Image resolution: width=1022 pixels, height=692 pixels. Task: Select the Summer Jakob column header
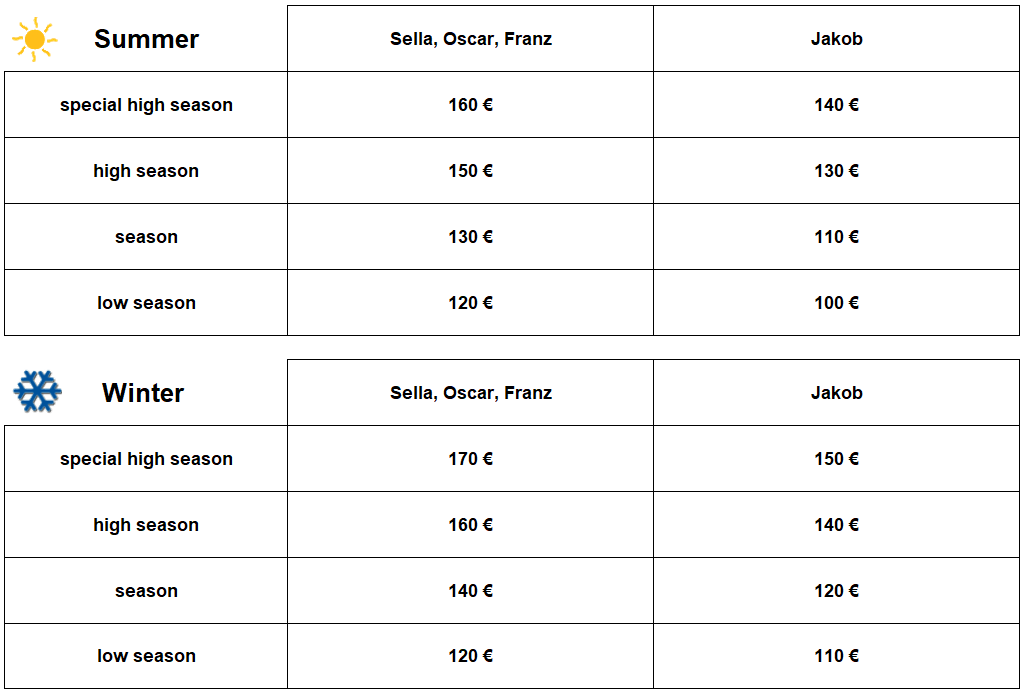pos(836,39)
